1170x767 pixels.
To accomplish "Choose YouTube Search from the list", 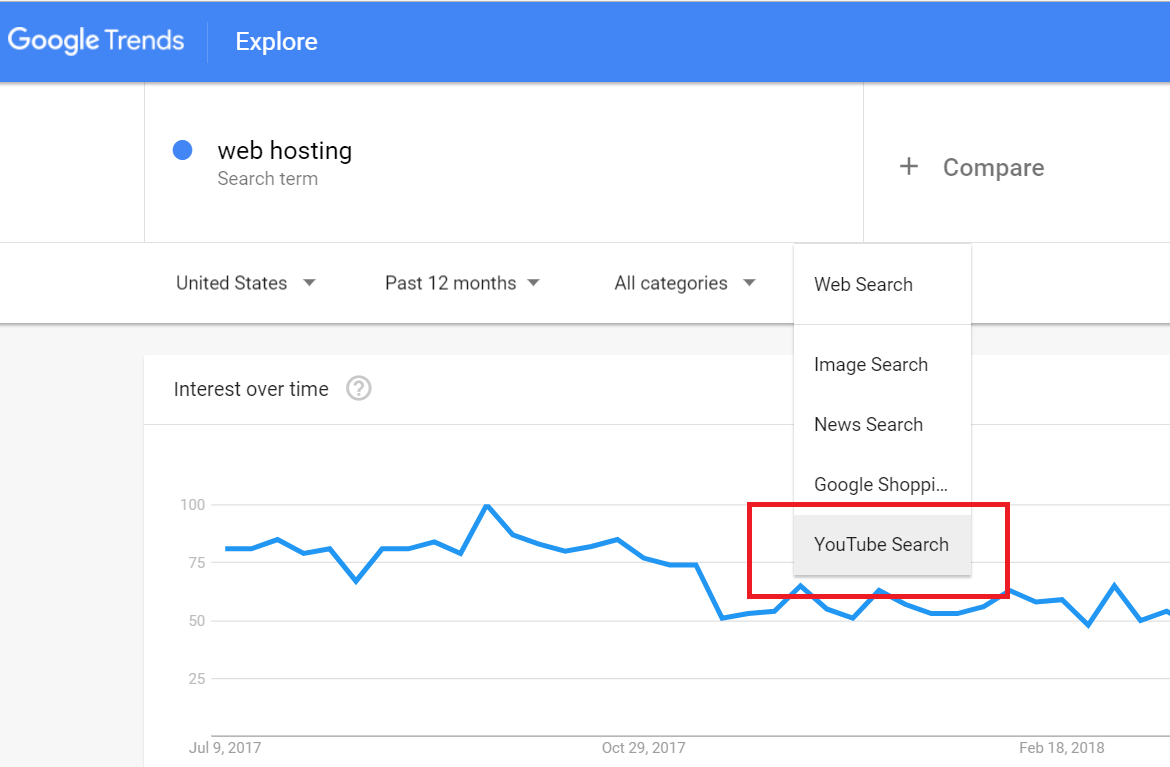I will [881, 545].
